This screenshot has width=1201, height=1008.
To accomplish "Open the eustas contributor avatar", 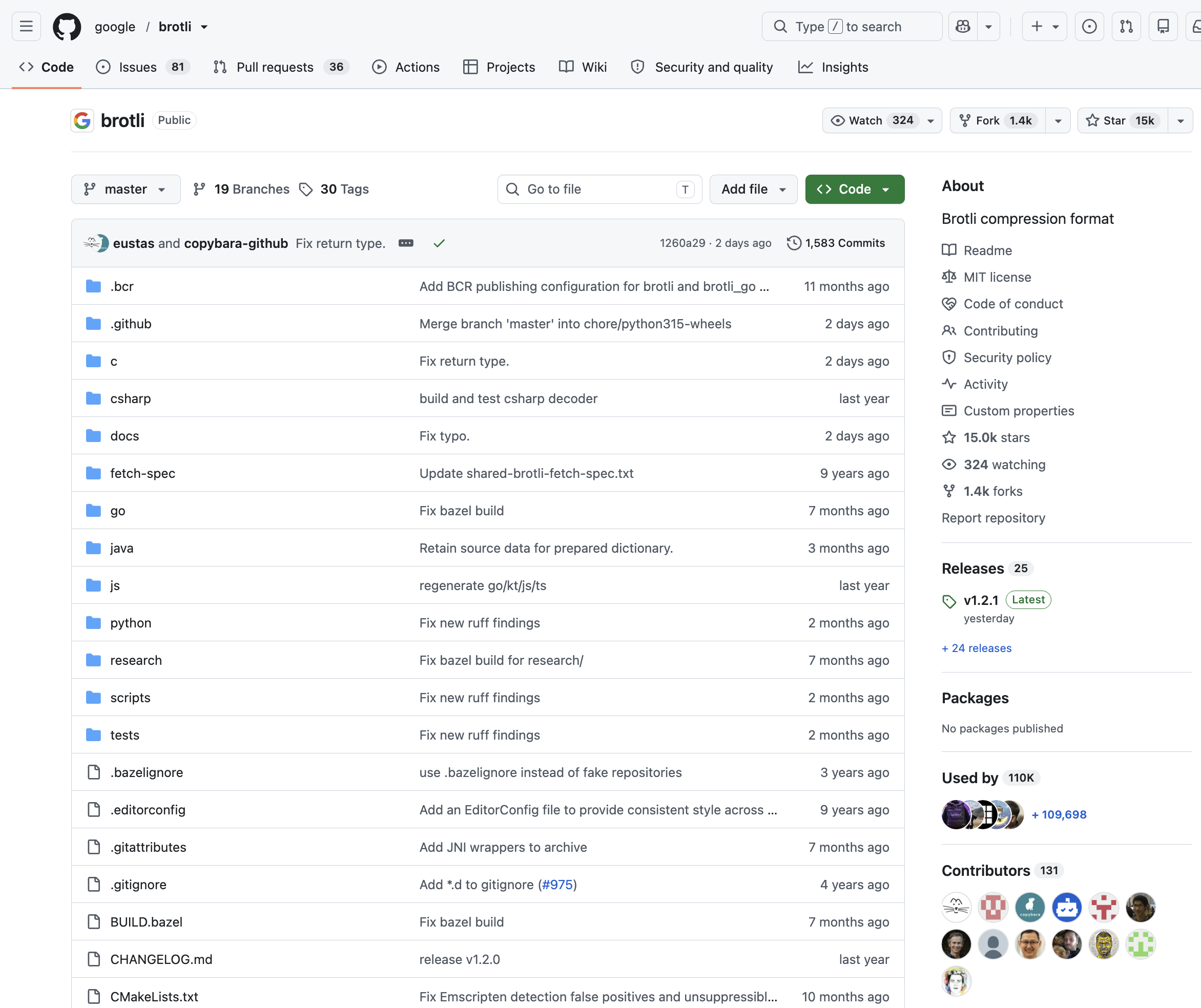I will click(x=956, y=907).
